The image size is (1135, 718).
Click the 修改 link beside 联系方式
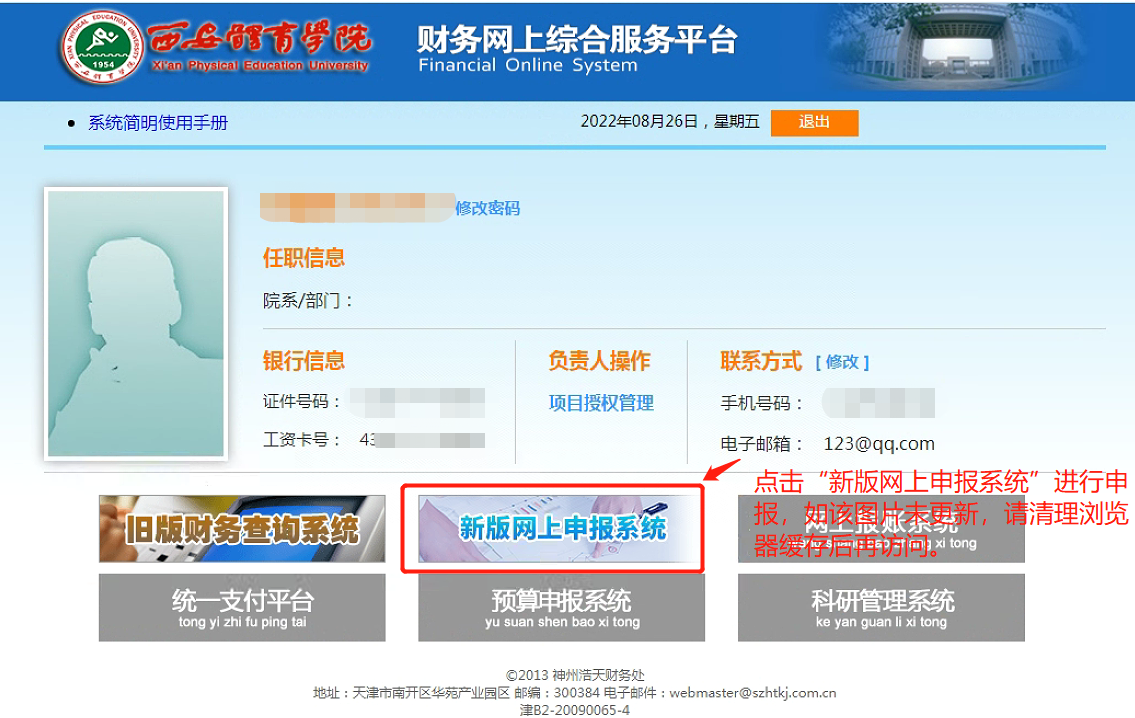[x=842, y=362]
